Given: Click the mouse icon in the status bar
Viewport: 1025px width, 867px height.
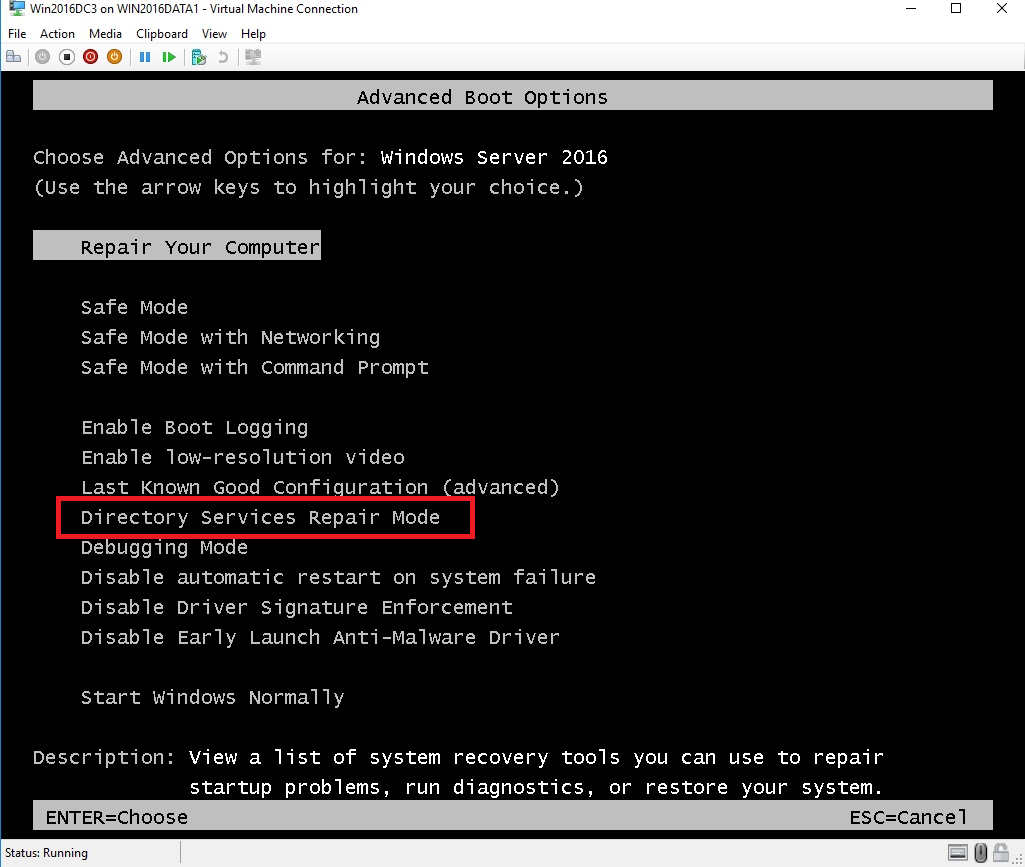Looking at the screenshot, I should (981, 852).
